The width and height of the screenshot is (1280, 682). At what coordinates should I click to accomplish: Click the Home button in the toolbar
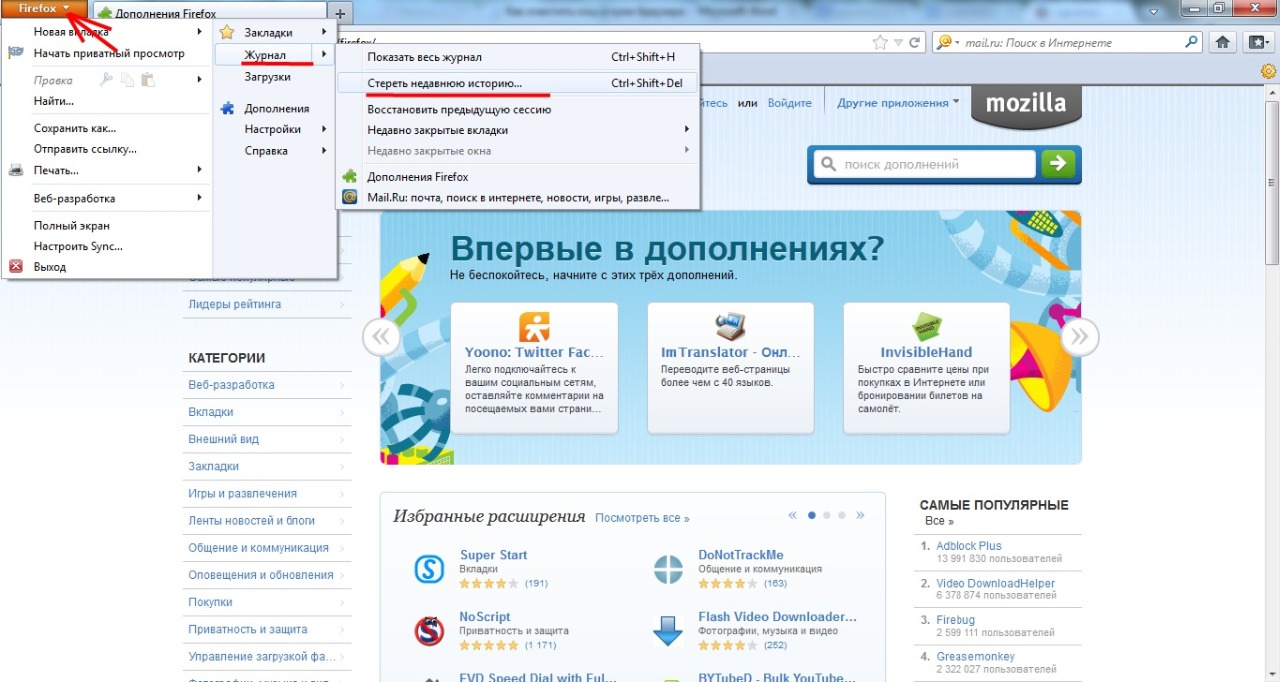pos(1222,43)
